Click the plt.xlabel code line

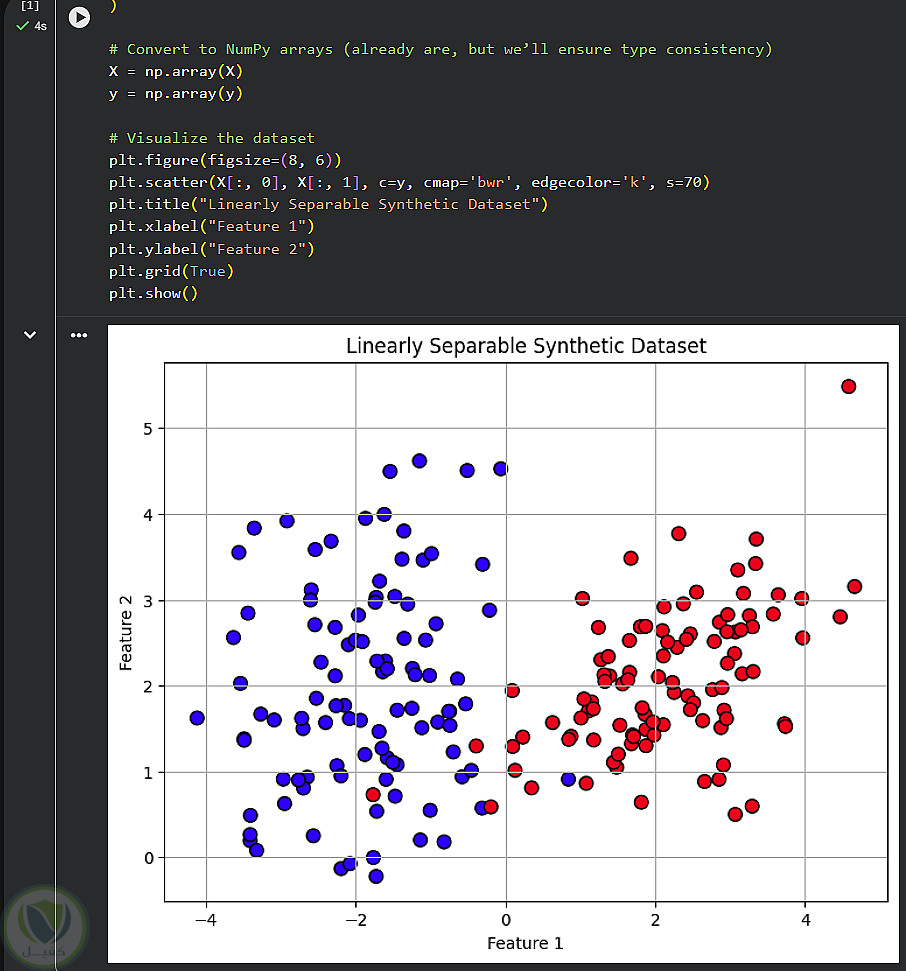pyautogui.click(x=212, y=226)
